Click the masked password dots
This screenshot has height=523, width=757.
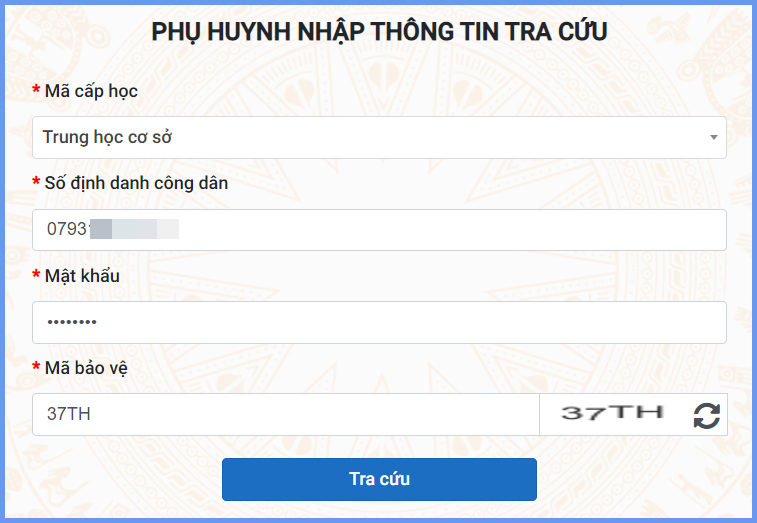point(72,323)
